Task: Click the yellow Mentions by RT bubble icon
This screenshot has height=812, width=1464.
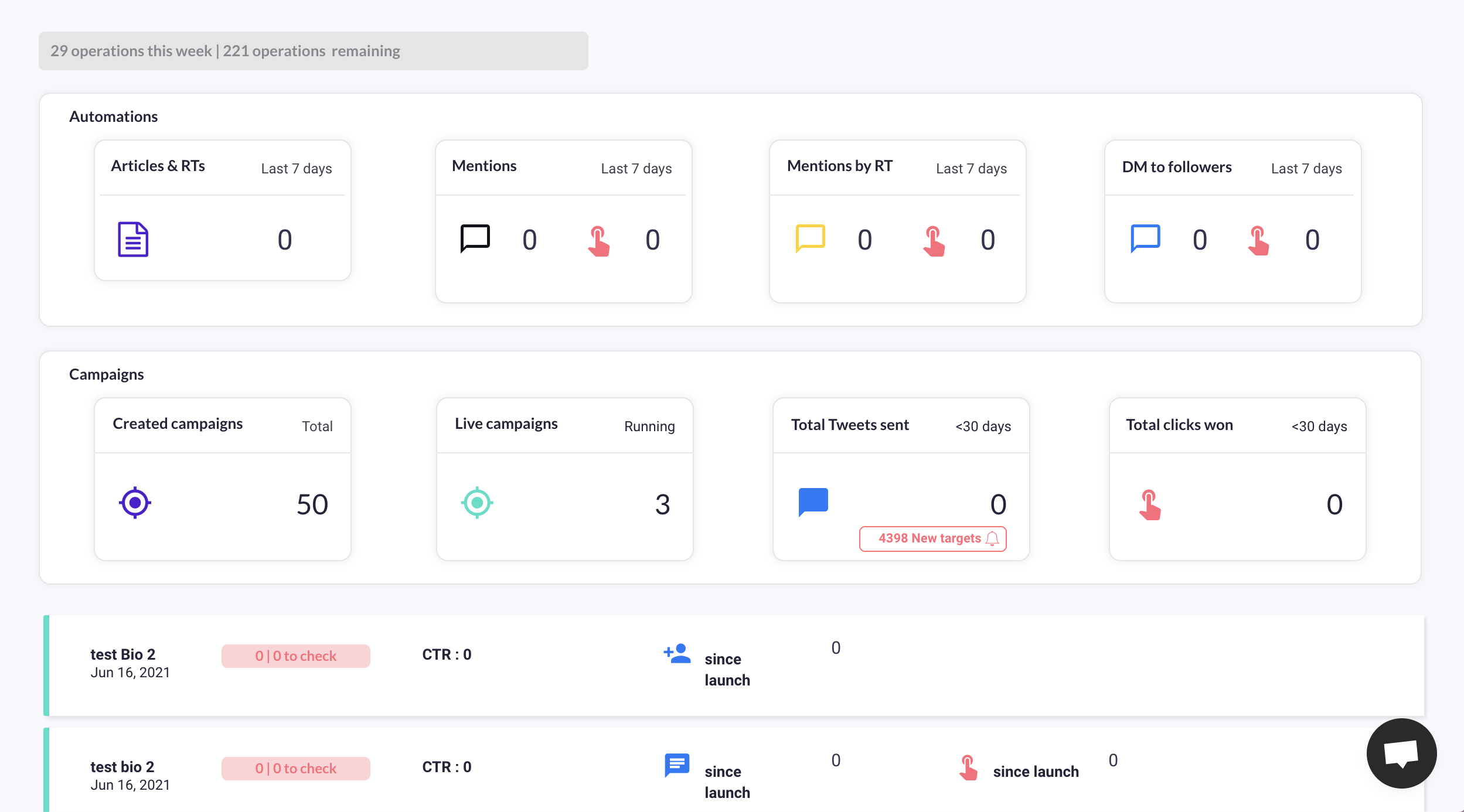Action: (x=810, y=238)
